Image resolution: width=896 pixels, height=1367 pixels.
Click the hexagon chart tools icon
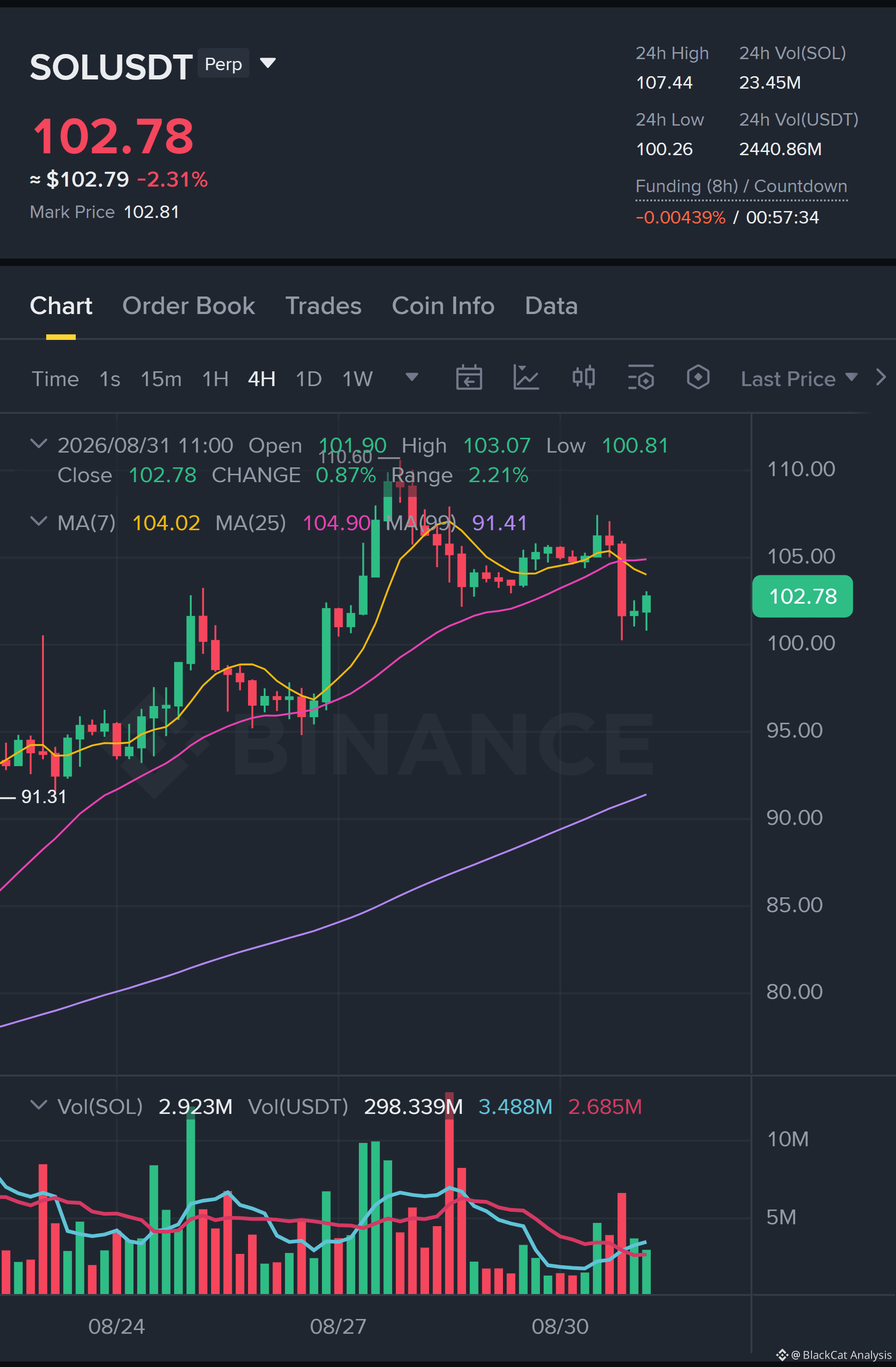point(698,377)
